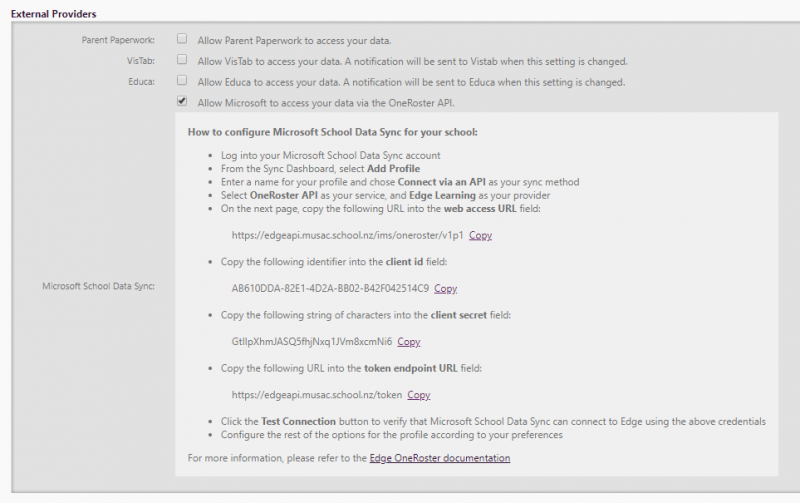
Task: Copy the token endpoint URL
Action: pos(419,394)
